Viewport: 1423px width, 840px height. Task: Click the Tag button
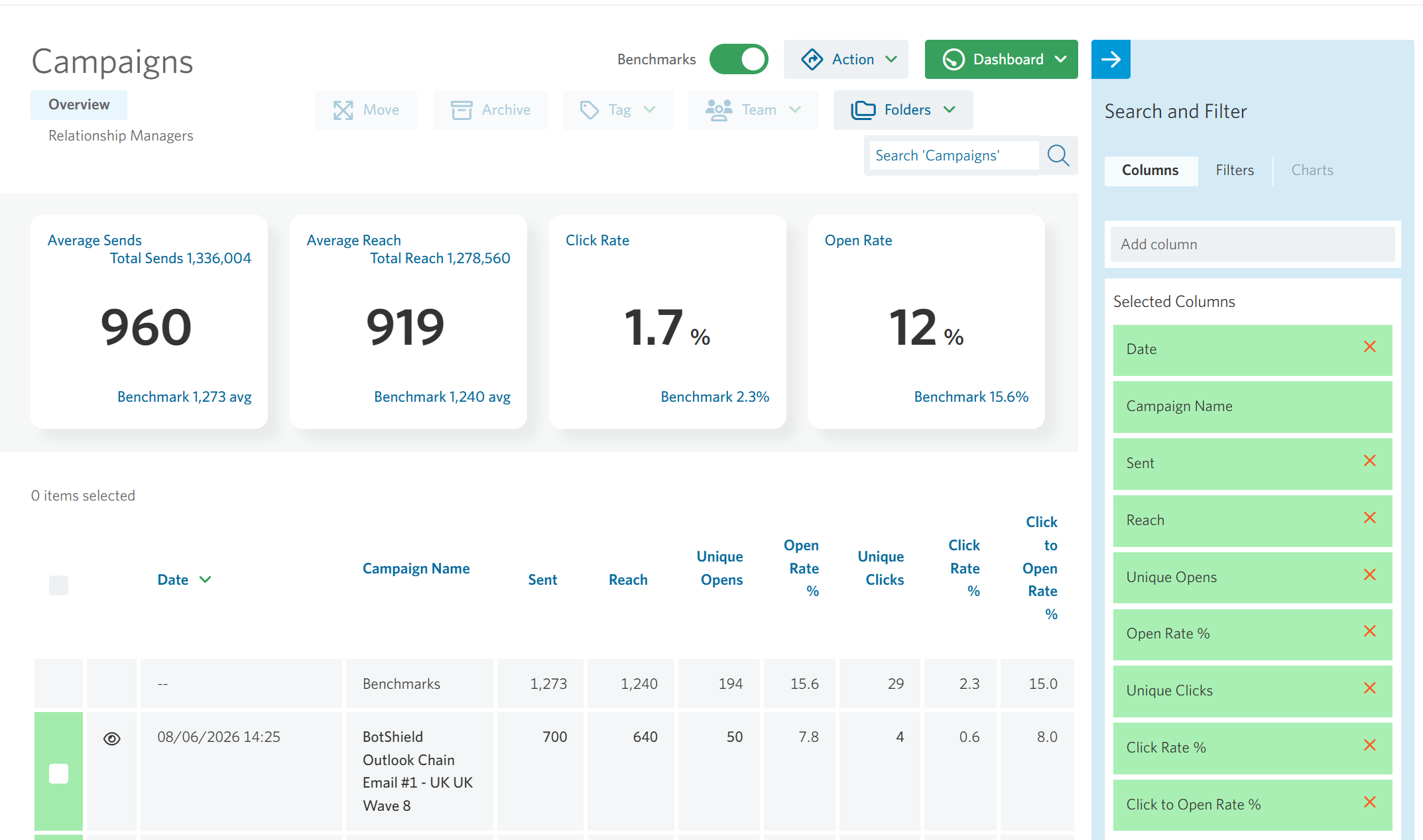pos(618,110)
